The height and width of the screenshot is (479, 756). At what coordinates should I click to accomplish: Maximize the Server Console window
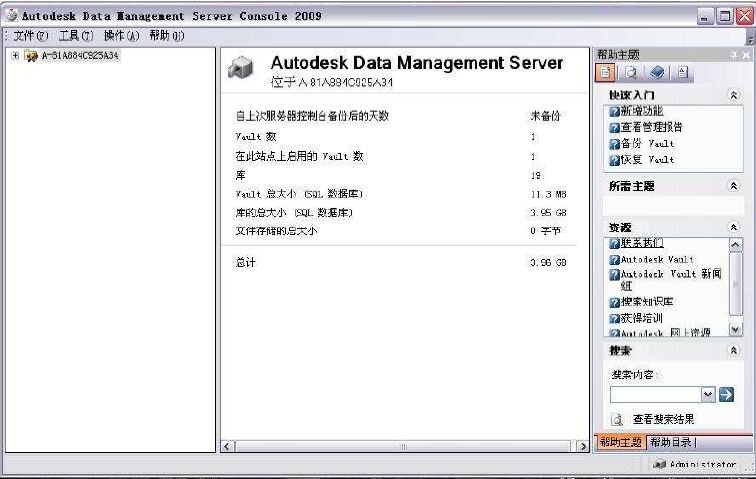point(725,16)
